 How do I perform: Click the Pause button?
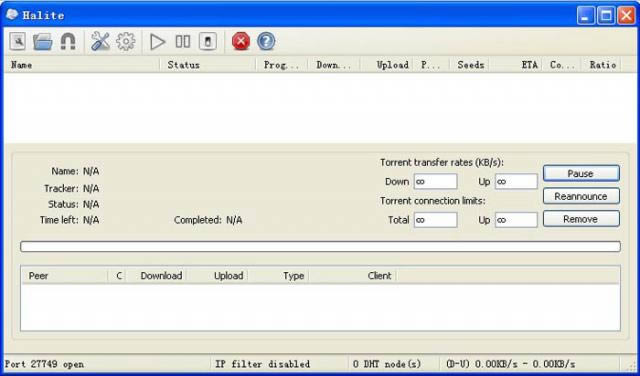(x=581, y=174)
